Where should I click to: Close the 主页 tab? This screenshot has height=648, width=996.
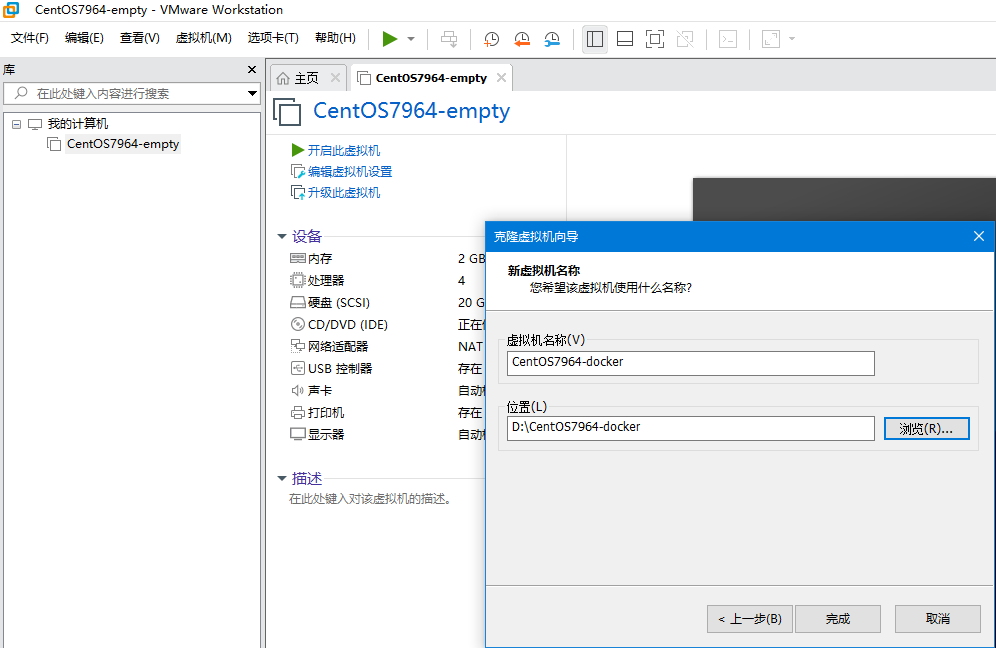(x=335, y=78)
